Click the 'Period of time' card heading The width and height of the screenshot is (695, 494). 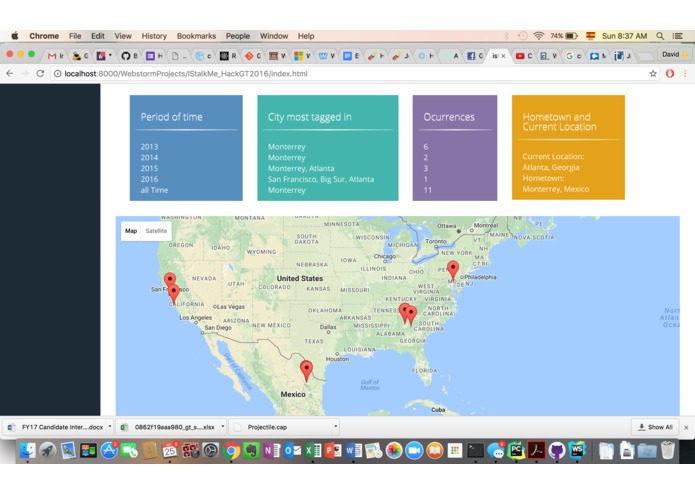(172, 117)
